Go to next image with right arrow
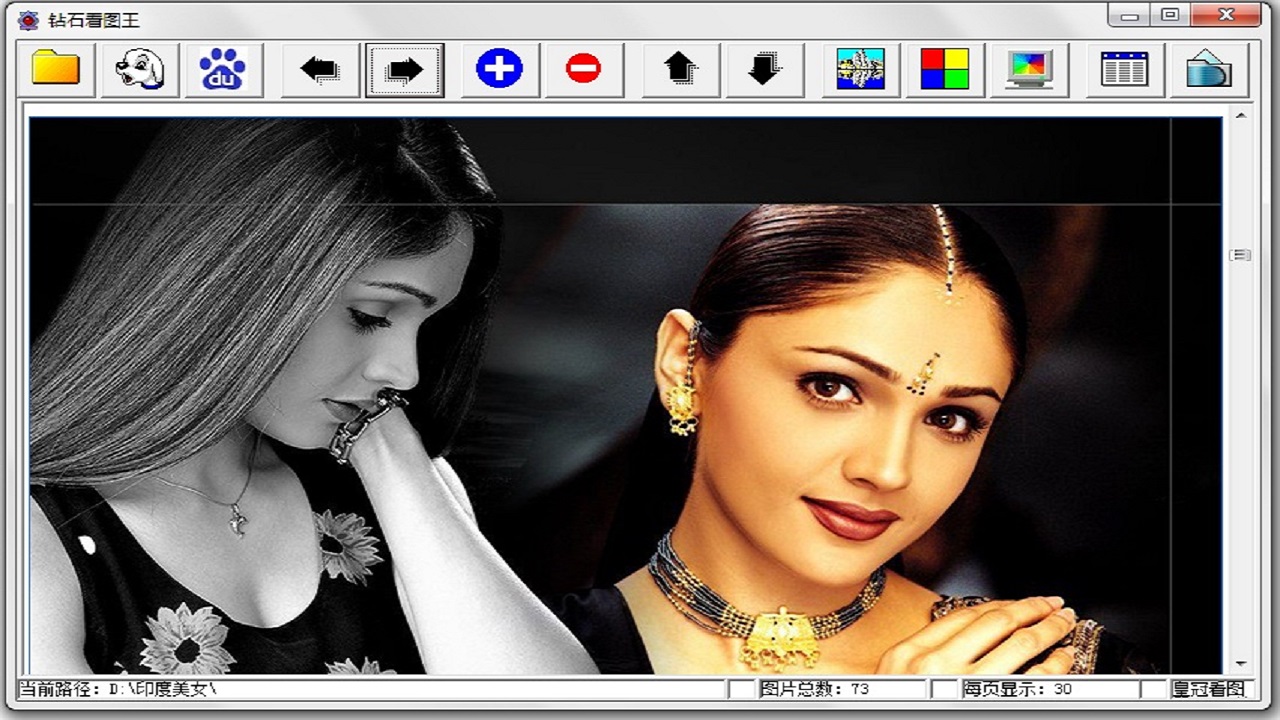1280x720 pixels. 404,69
